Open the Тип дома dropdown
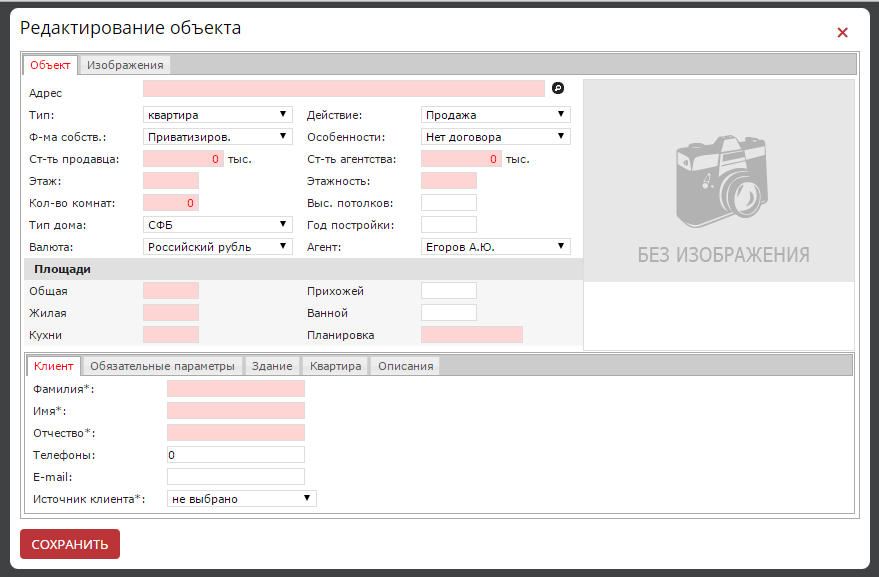 click(x=217, y=225)
